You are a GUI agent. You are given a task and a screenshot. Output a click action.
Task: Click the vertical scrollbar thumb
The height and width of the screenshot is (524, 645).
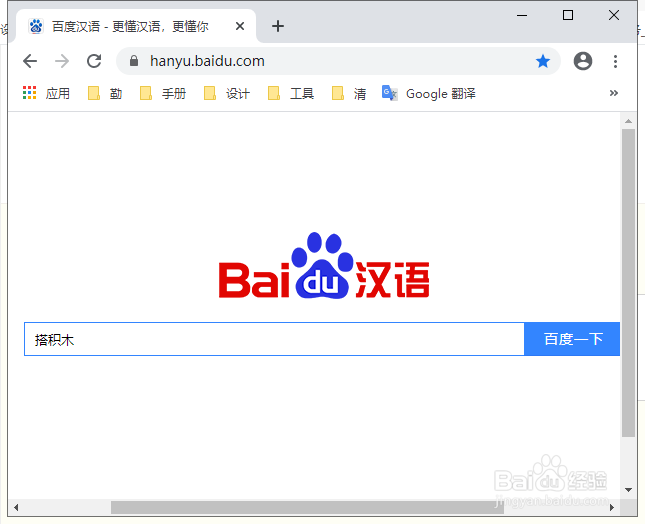pyautogui.click(x=628, y=283)
